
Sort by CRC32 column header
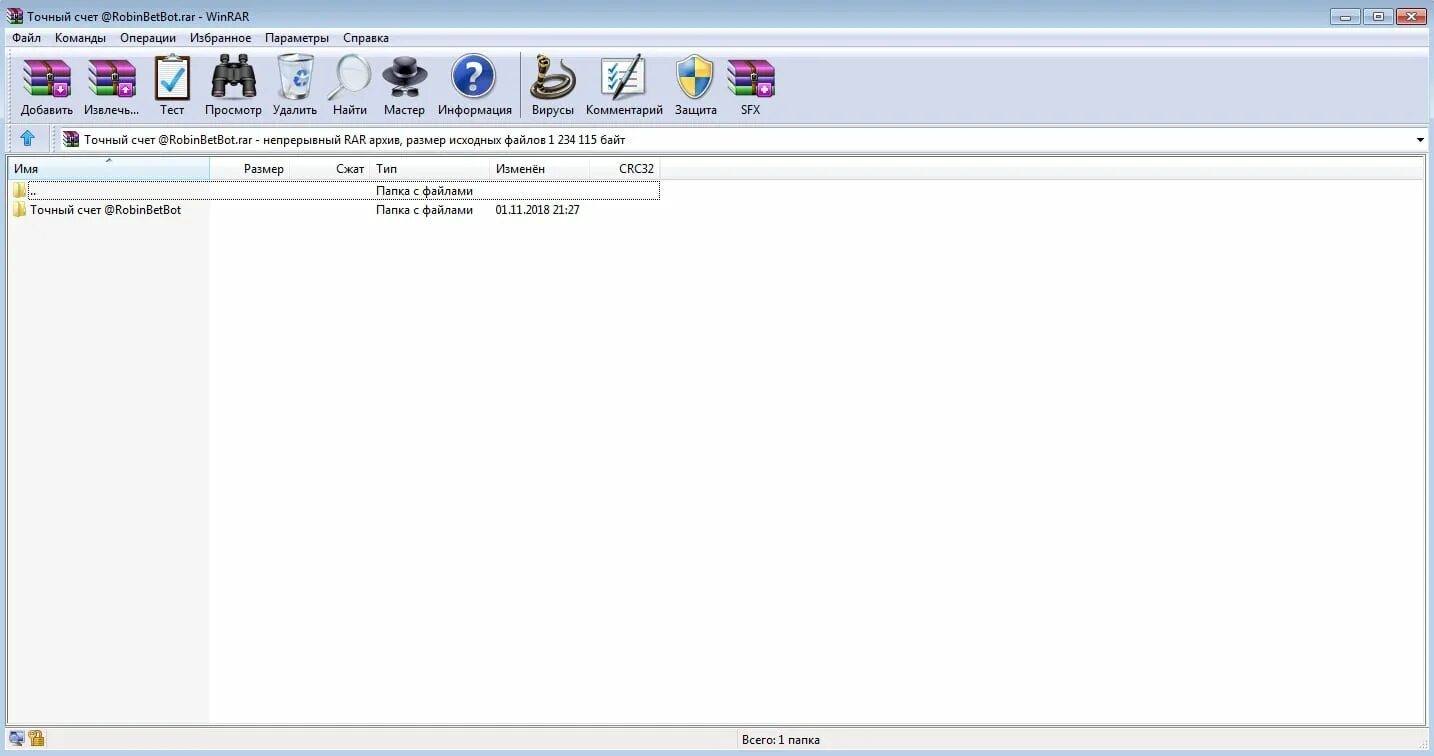(x=625, y=169)
